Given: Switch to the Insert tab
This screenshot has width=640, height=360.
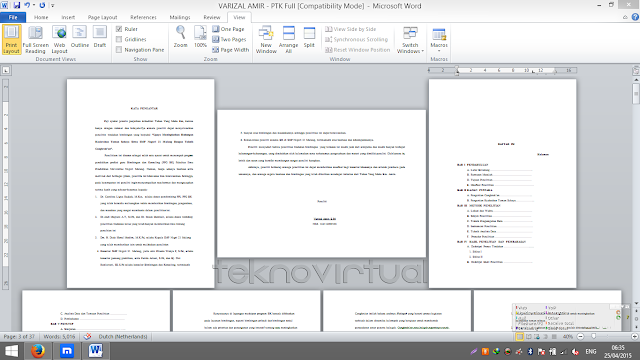Looking at the screenshot, I should click(x=68, y=17).
